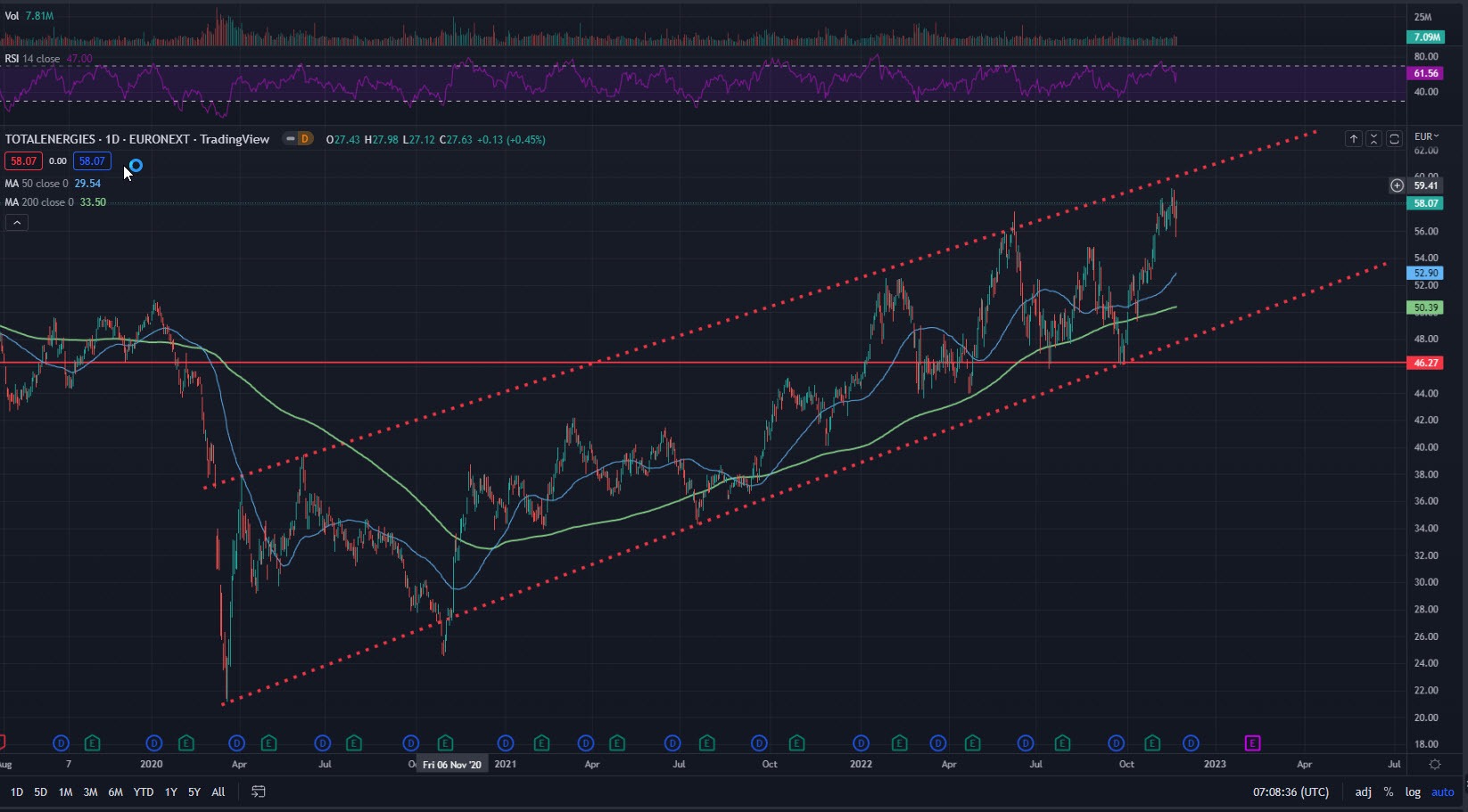Click the purple 61.56 RSI value label

coord(1425,73)
